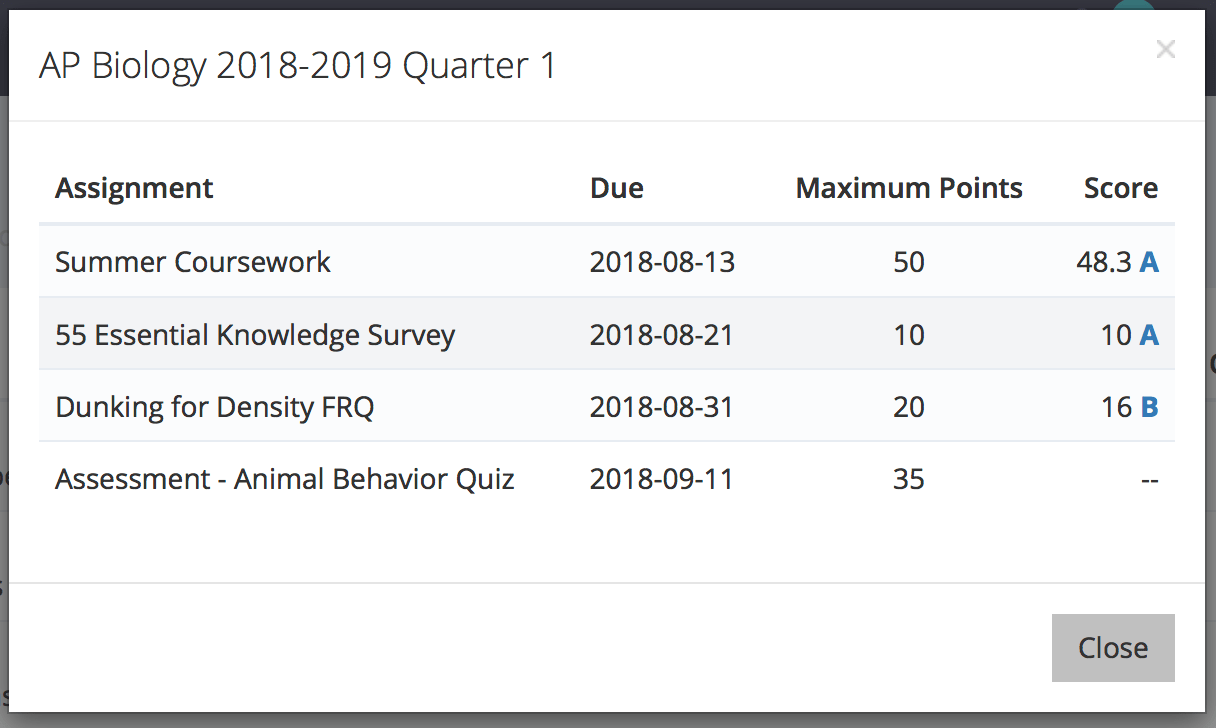Sort by Maximum Points column header
This screenshot has width=1216, height=728.
coord(909,187)
